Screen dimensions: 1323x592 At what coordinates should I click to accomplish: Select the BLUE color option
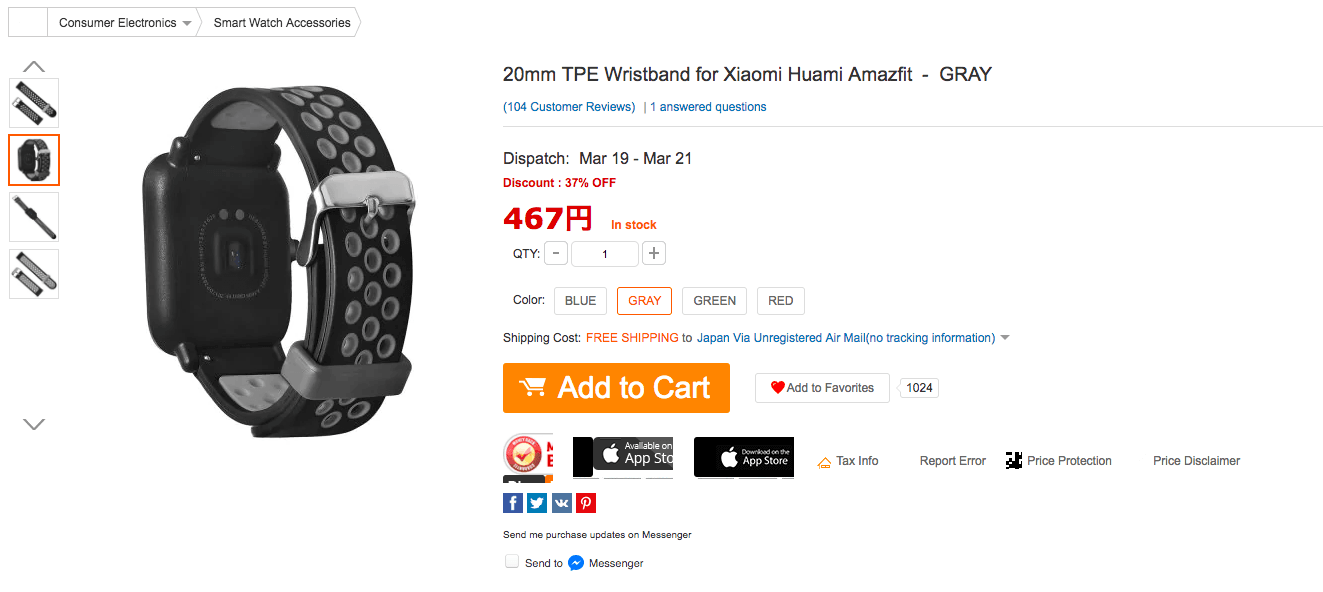(580, 301)
